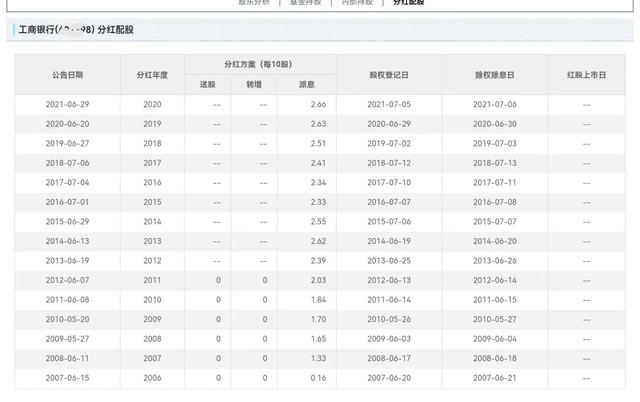Select record date 2015-07-06

point(389,222)
